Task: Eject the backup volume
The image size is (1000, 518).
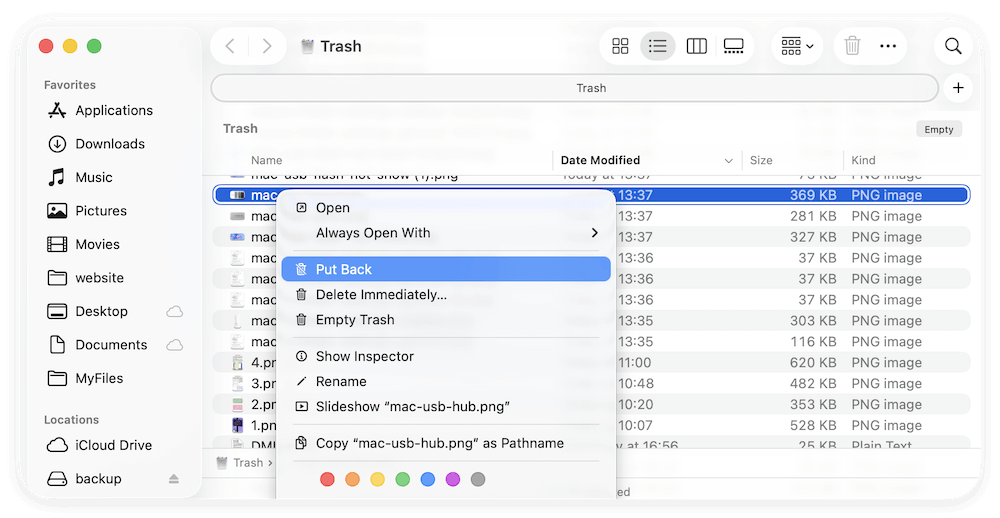Action: coord(173,479)
